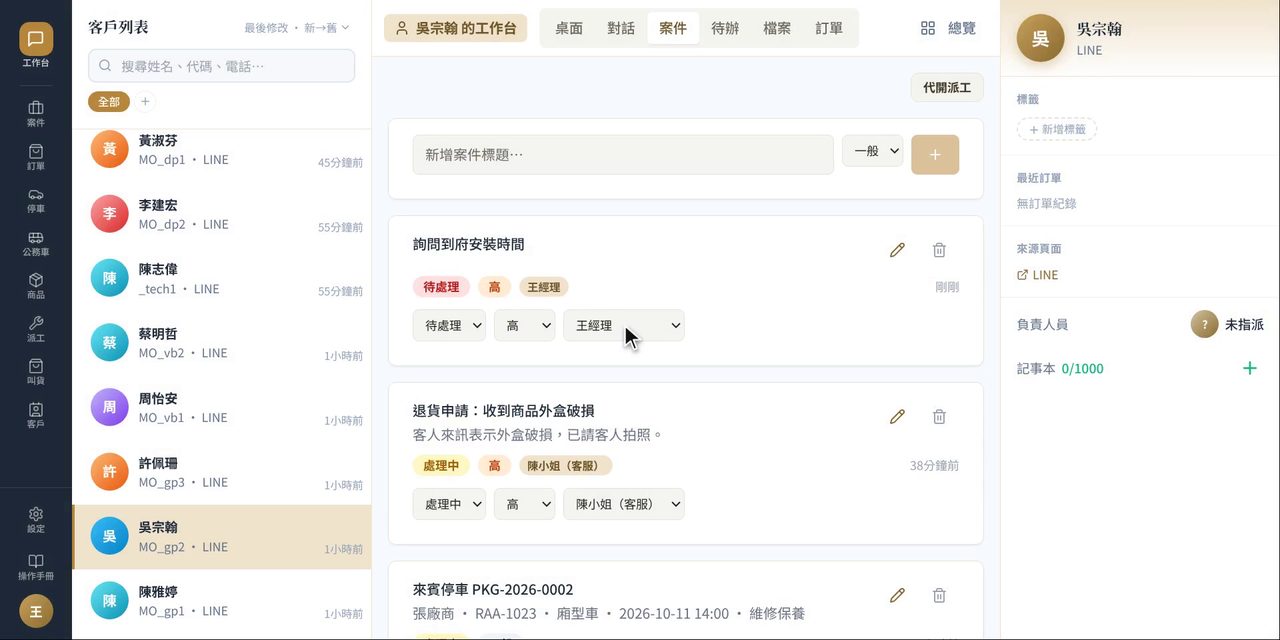Open 公務車 section in sidebar

pos(36,243)
